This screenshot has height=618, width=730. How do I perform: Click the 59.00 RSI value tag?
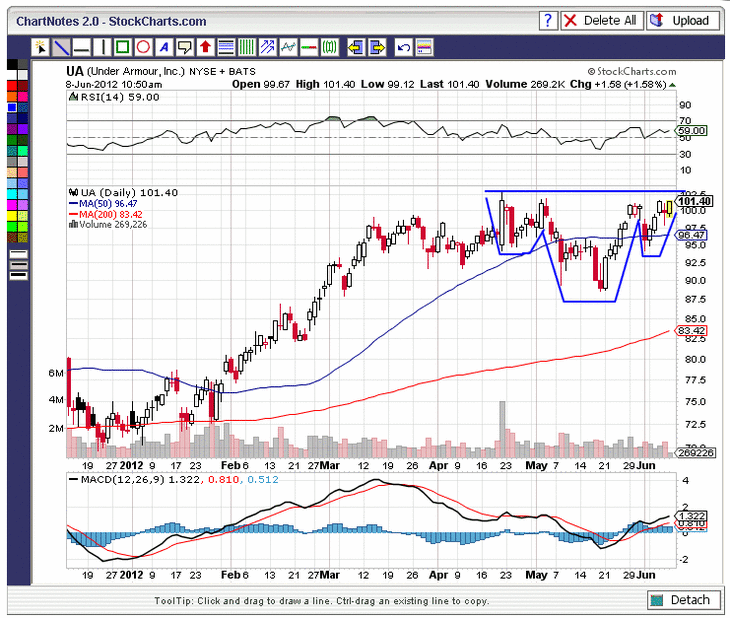point(692,130)
